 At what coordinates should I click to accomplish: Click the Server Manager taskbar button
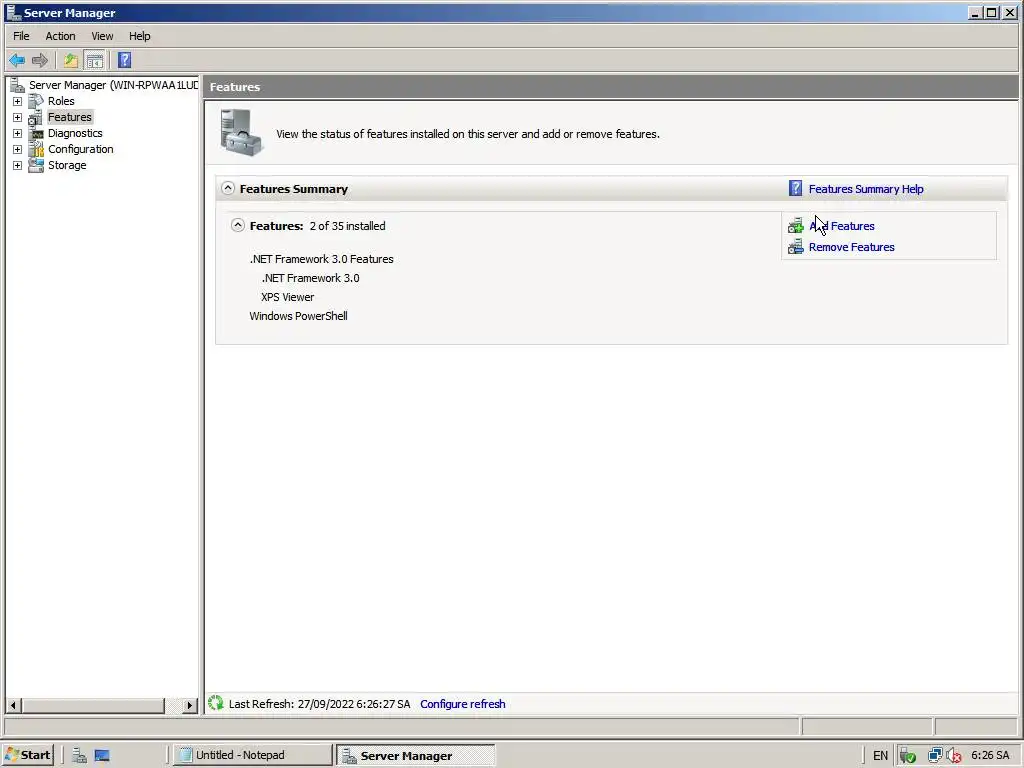coord(417,755)
